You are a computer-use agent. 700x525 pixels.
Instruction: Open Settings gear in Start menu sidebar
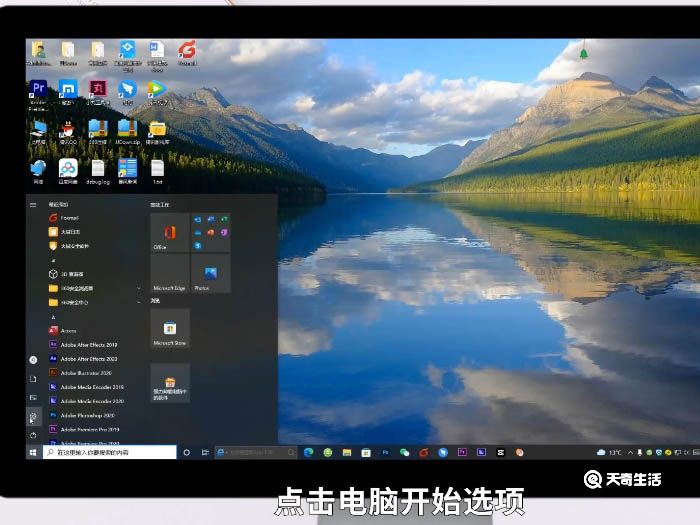(x=33, y=417)
